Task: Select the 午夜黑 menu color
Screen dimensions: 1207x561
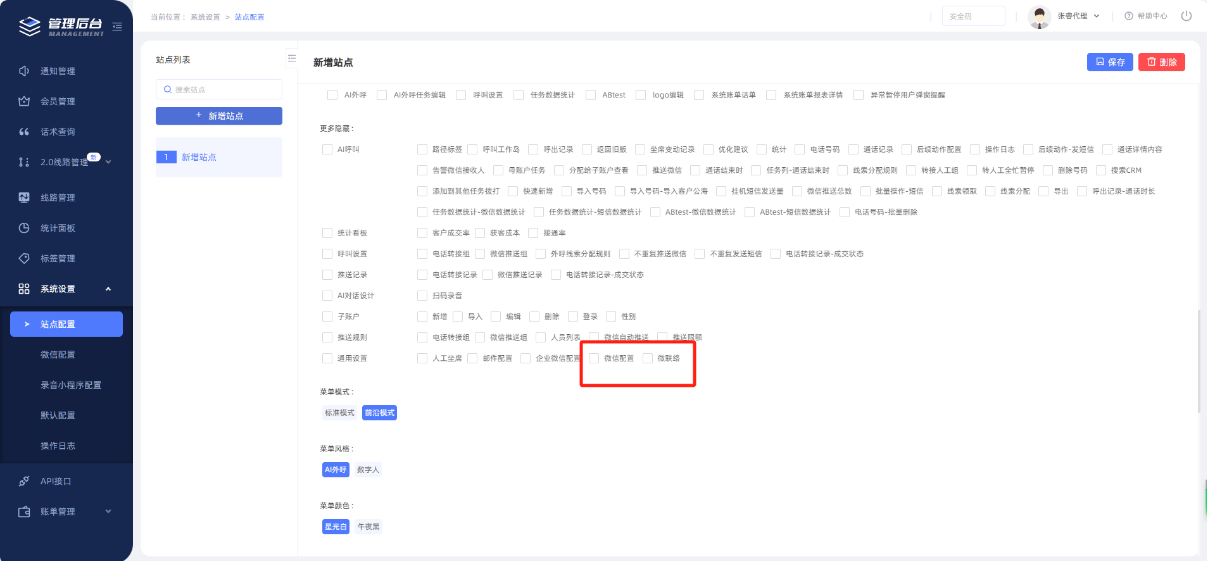Action: coord(370,526)
